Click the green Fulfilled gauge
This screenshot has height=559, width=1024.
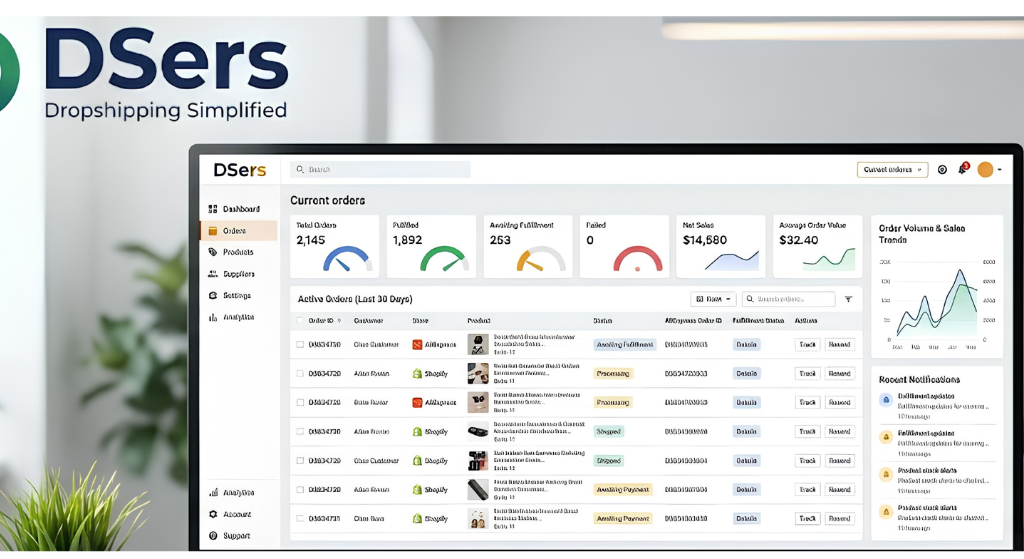click(x=444, y=259)
